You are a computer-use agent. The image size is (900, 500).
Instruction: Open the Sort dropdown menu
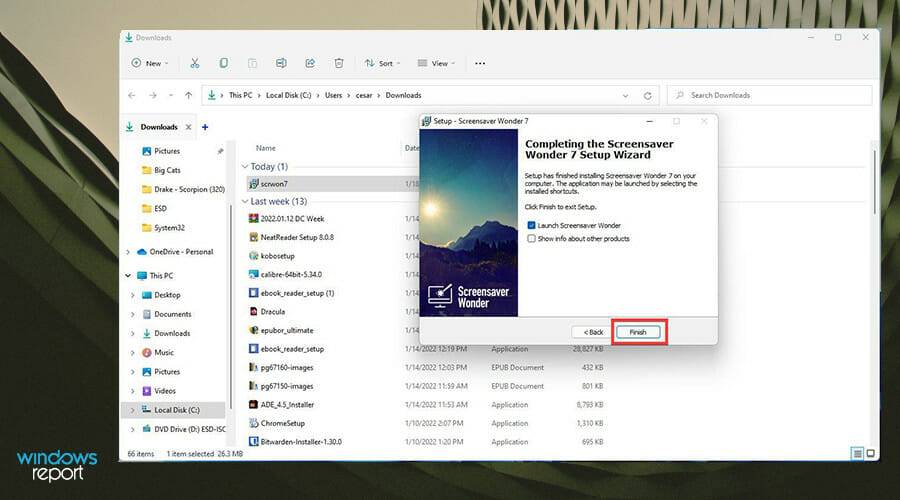[382, 63]
